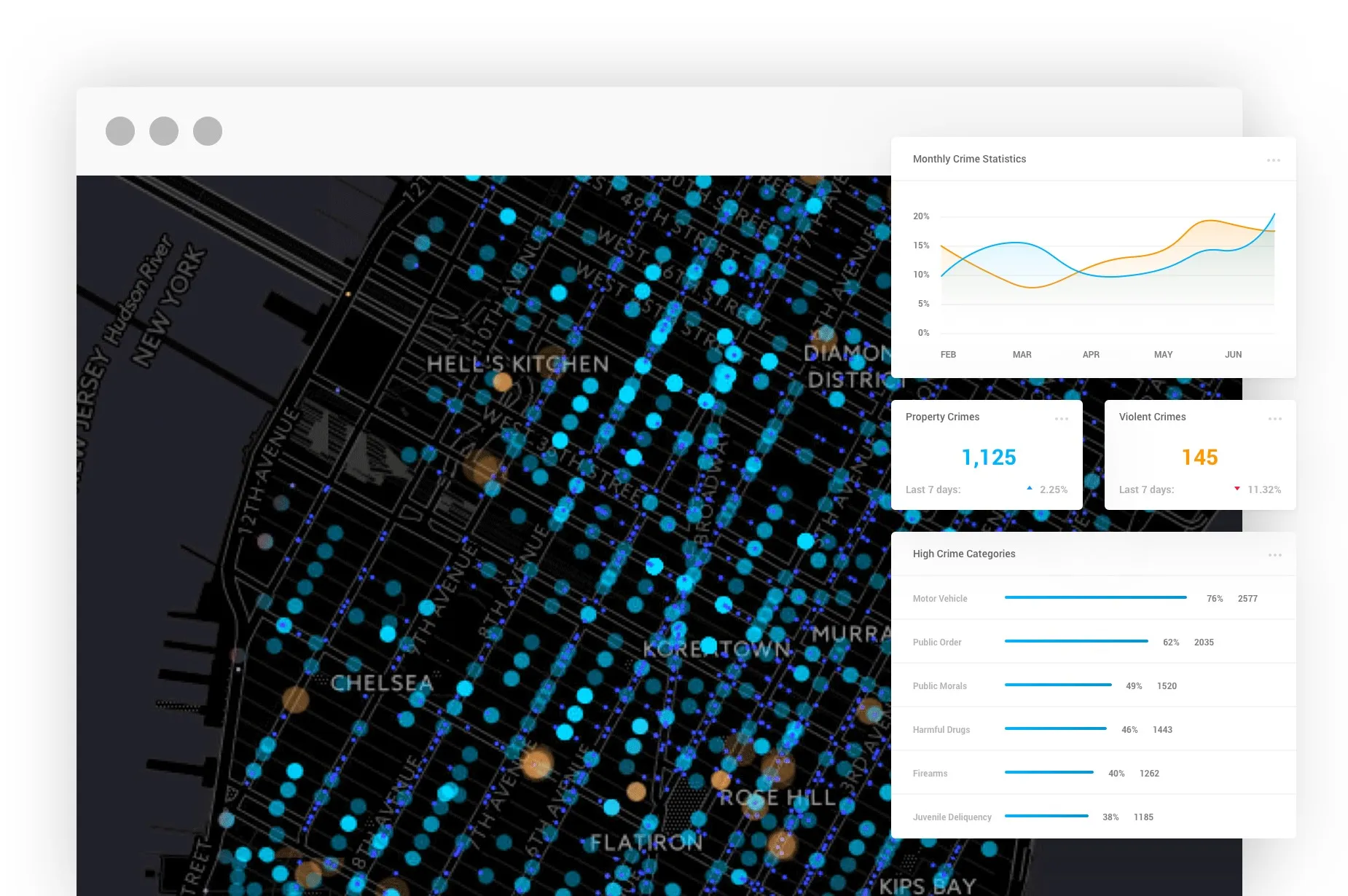Click the CHELSEA map label
This screenshot has height=896, width=1348.
382,683
